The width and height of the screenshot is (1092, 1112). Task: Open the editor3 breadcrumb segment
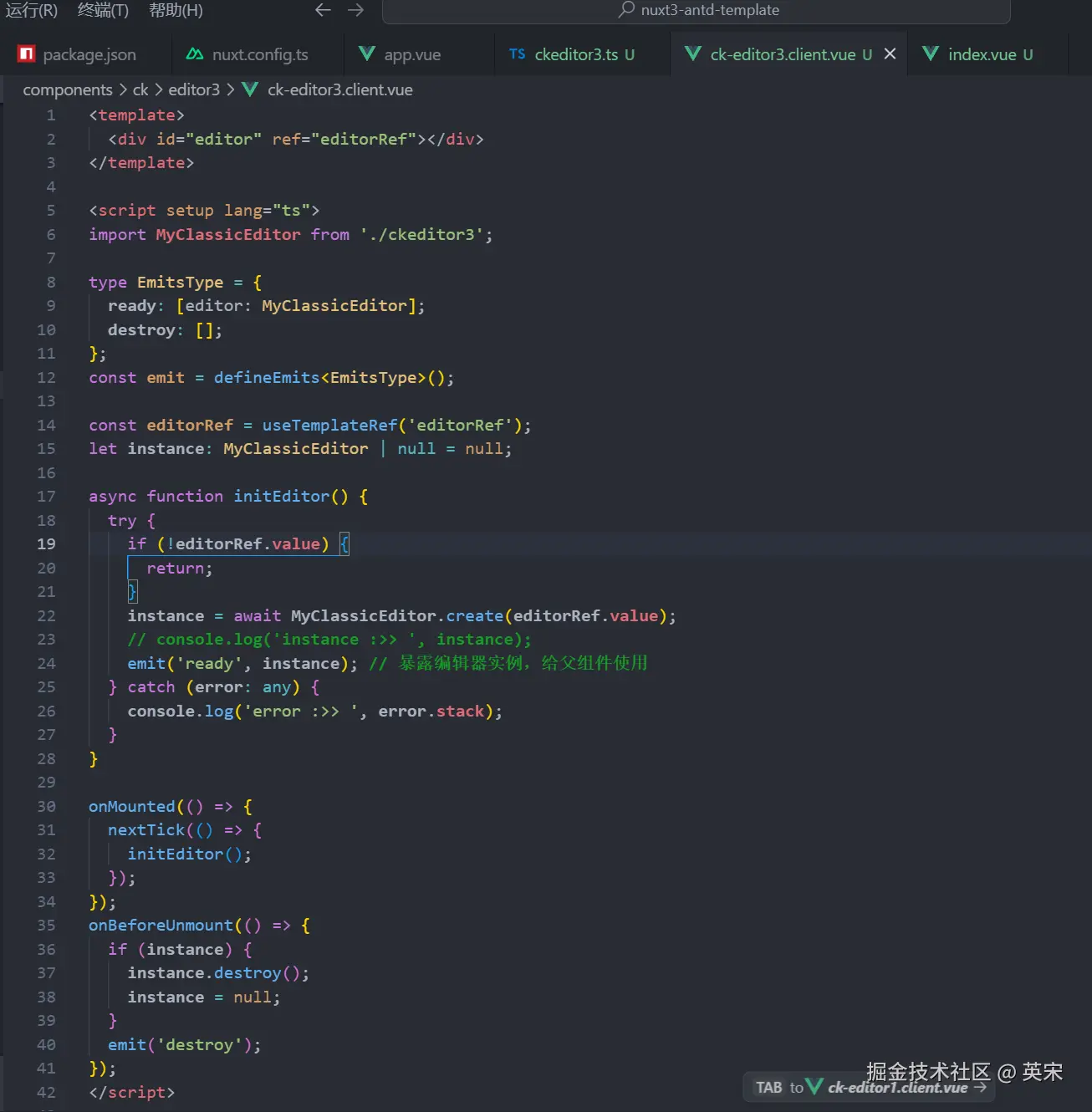pyautogui.click(x=194, y=89)
